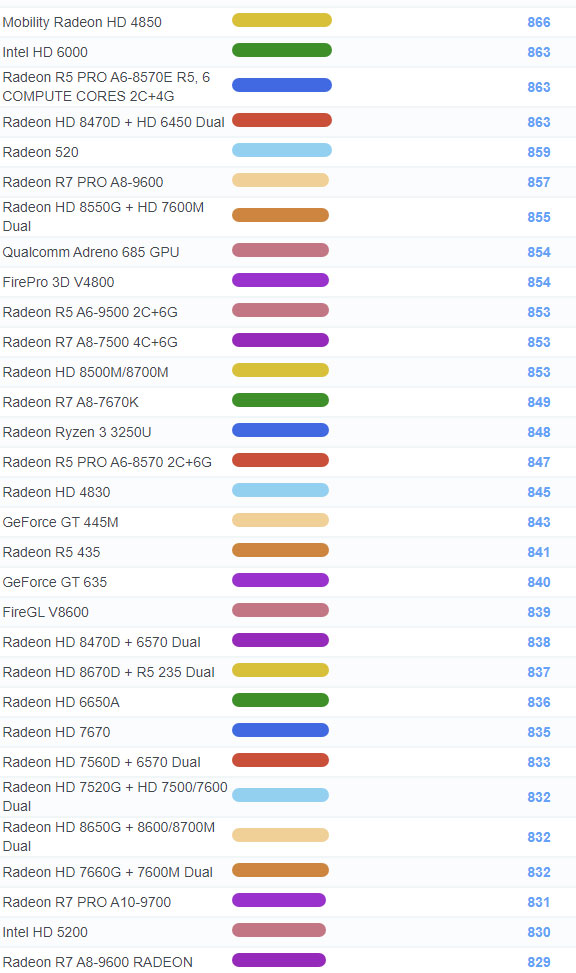The width and height of the screenshot is (576, 973).
Task: Click score 838 for Radeon HD 8470D + 6570 Dual
Action: tap(539, 642)
